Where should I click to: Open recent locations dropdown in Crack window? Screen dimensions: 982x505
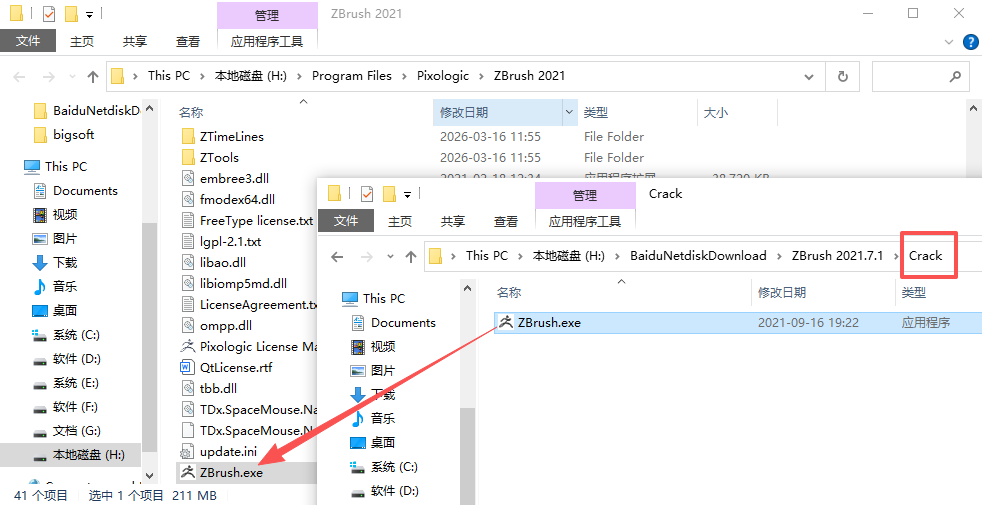tap(390, 256)
